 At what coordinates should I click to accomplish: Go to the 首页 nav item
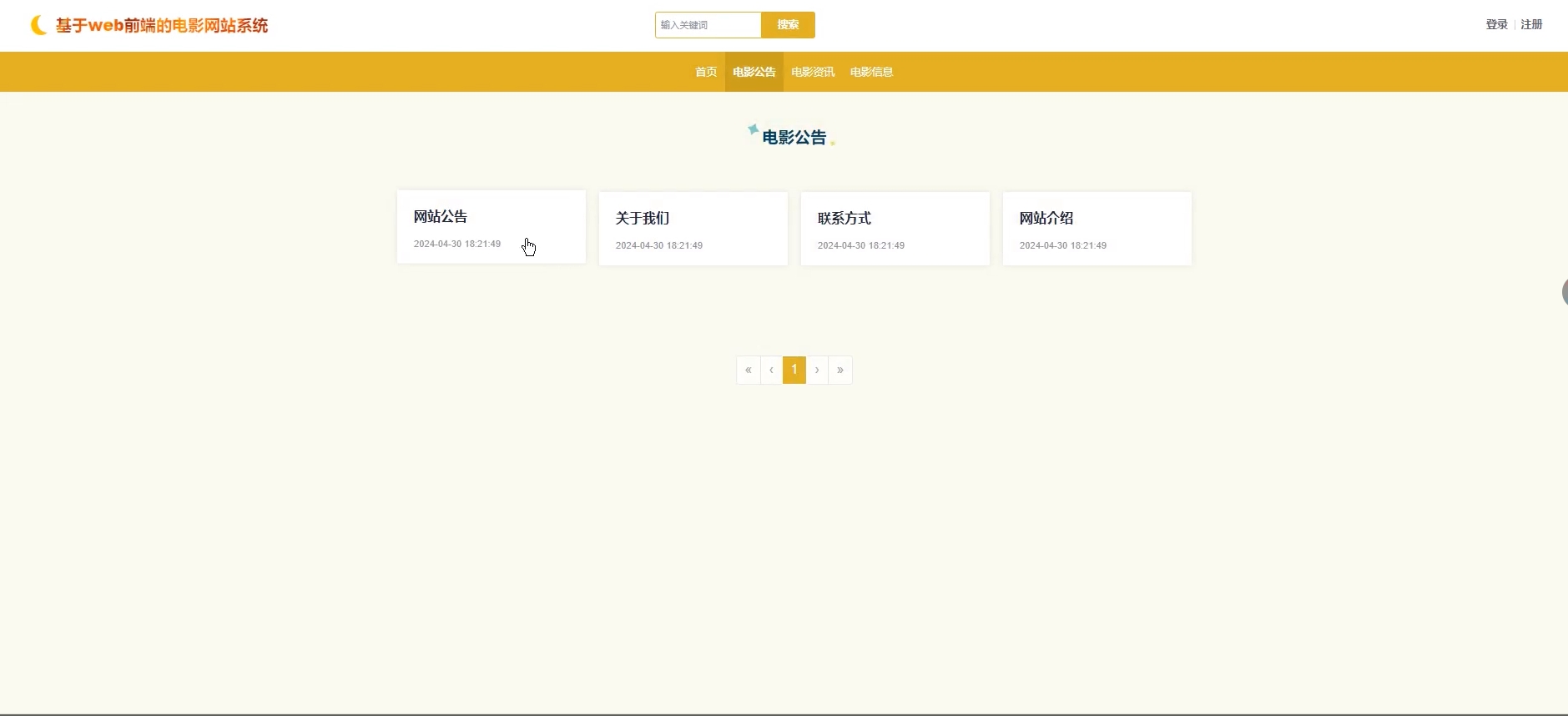click(x=706, y=72)
